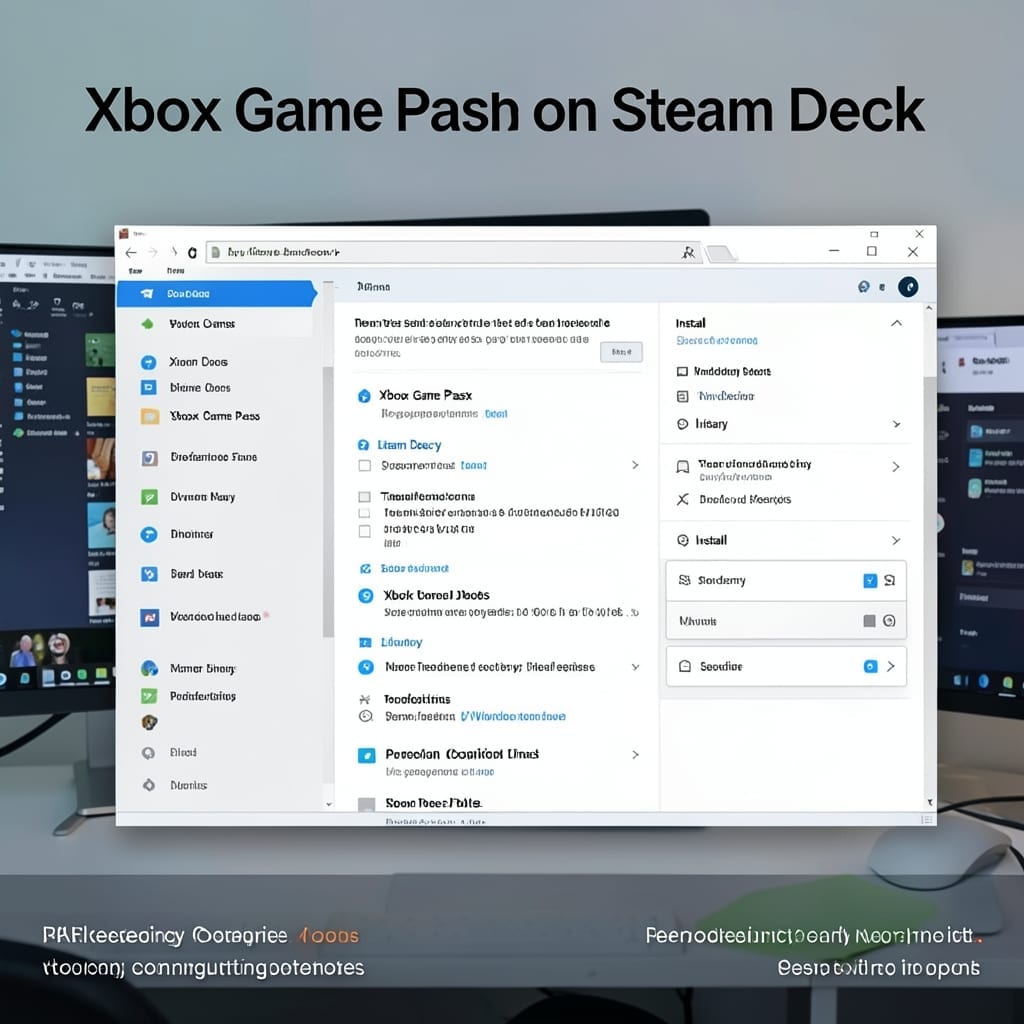Screen dimensions: 1024x1024
Task: Click the address bar URL field
Action: (x=453, y=252)
